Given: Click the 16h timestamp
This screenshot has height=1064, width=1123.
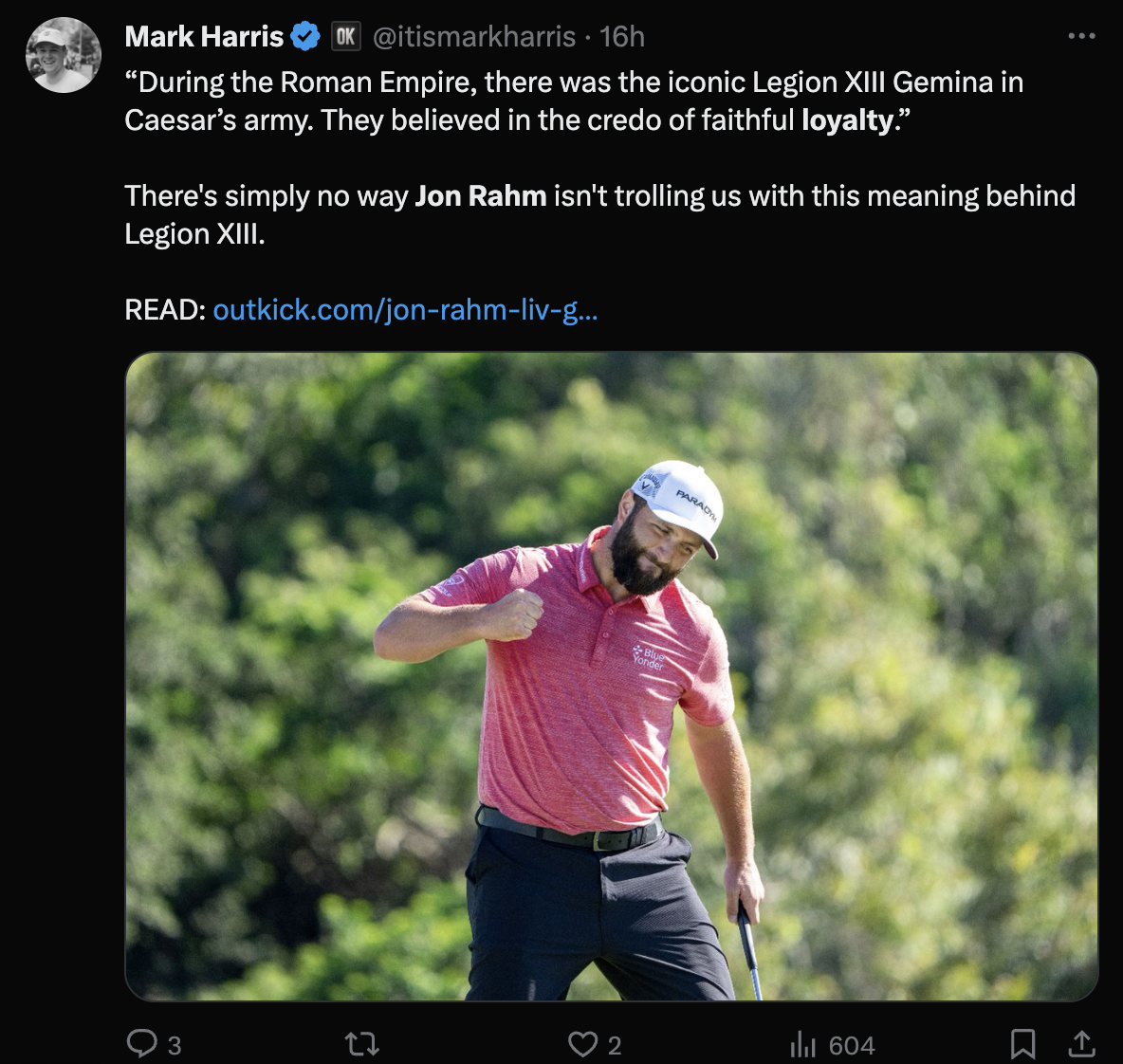Looking at the screenshot, I should 622,37.
